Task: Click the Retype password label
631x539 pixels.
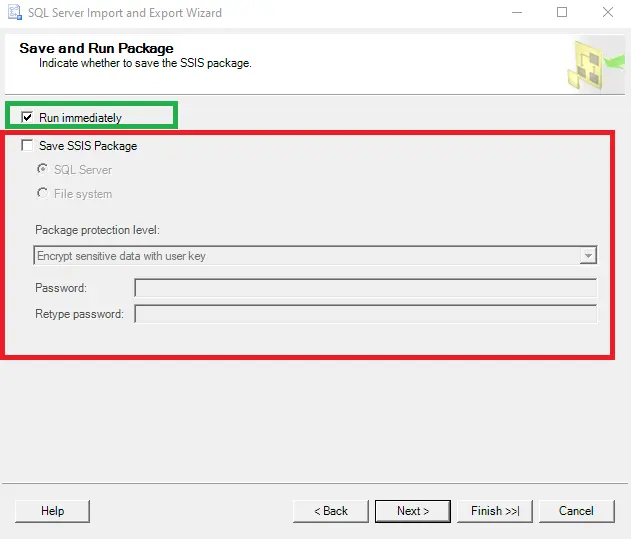Action: 79,314
